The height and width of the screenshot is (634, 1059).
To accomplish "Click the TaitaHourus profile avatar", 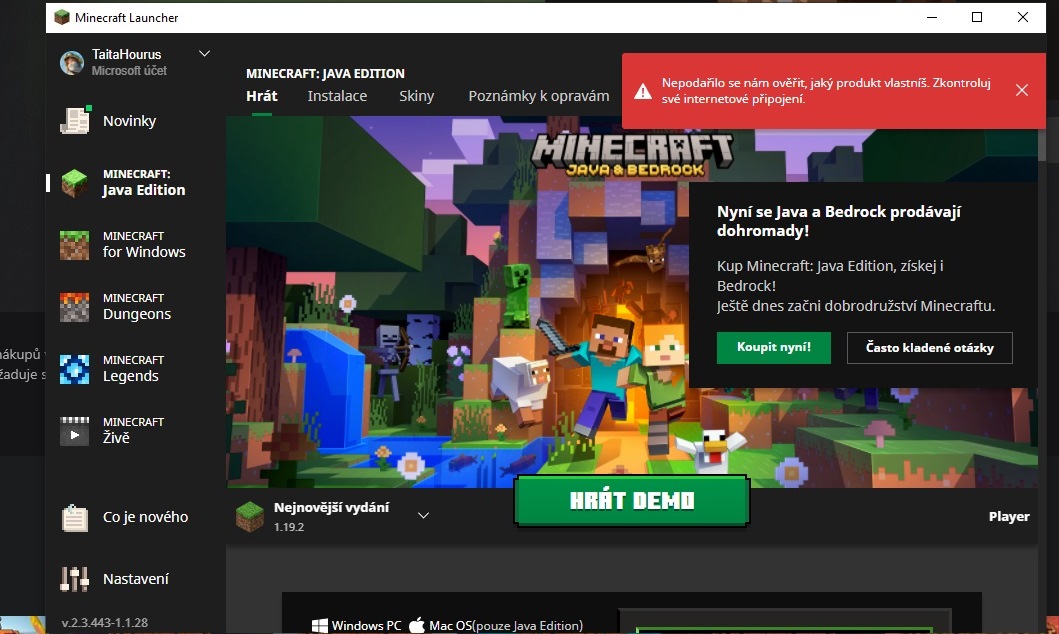I will (x=72, y=63).
